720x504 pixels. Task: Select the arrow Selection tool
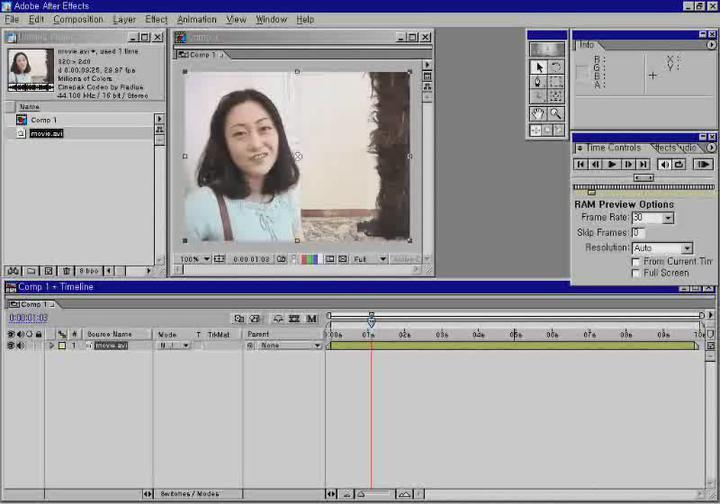(x=538, y=67)
